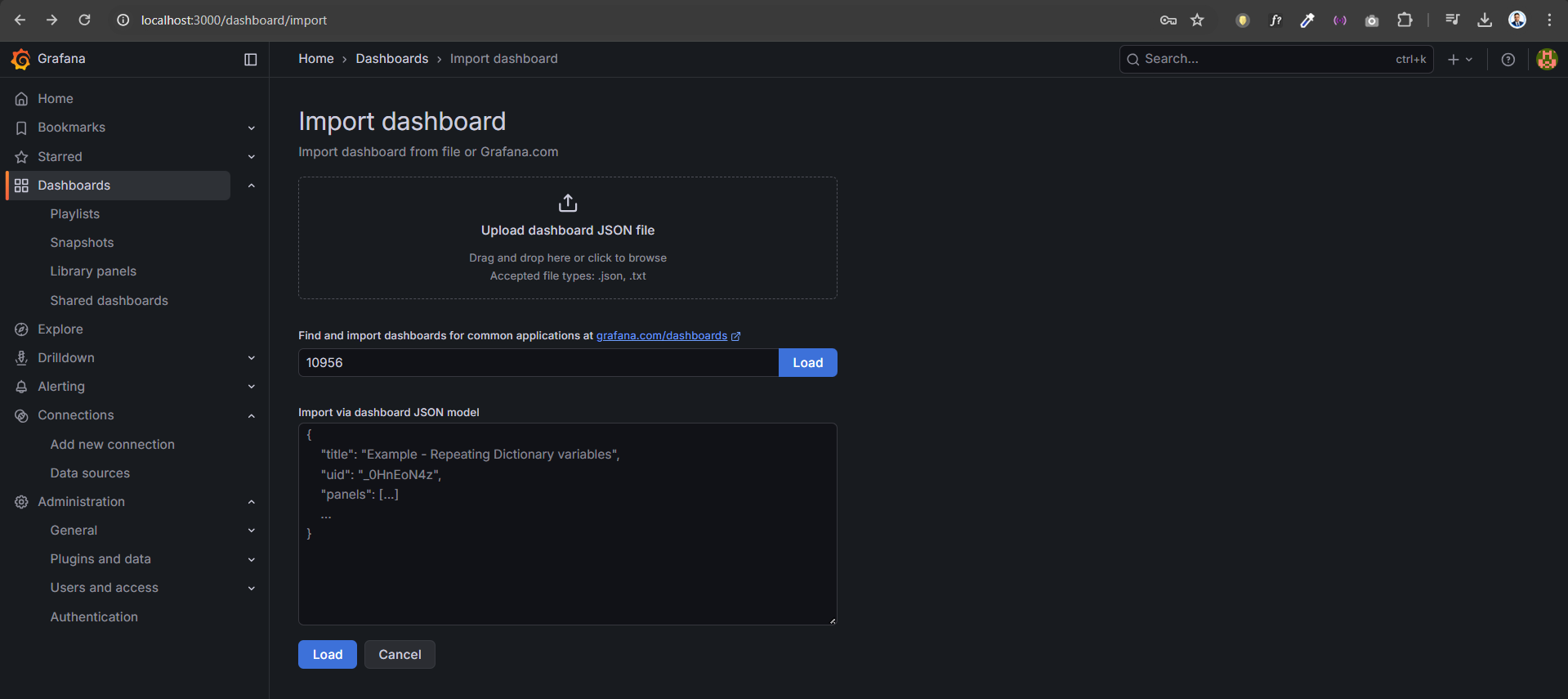This screenshot has height=699, width=1568.
Task: Click the browser address bar URL
Action: pos(234,20)
